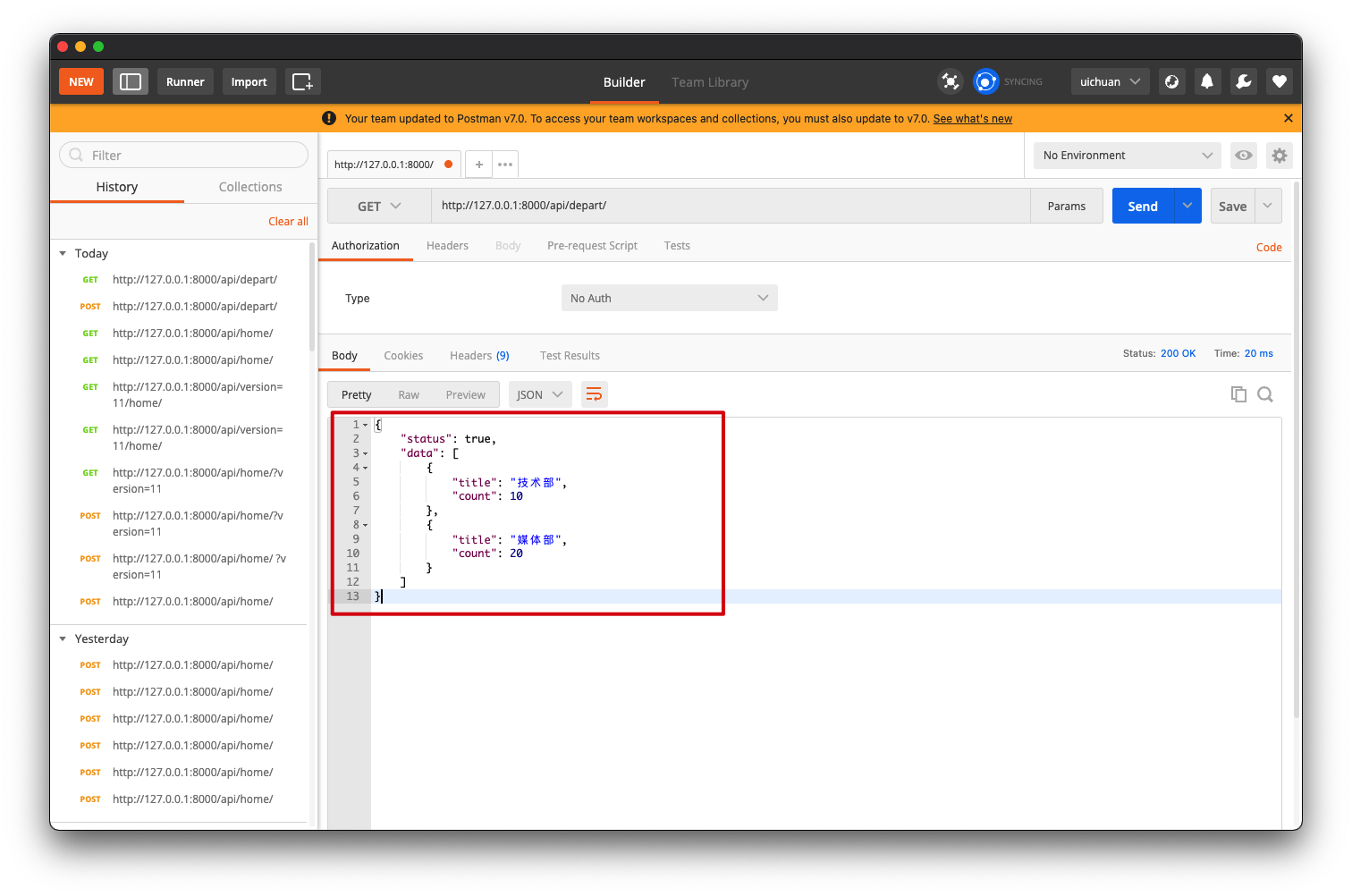The height and width of the screenshot is (896, 1352).
Task: Click the filter search magnifier icon
Action: (76, 155)
